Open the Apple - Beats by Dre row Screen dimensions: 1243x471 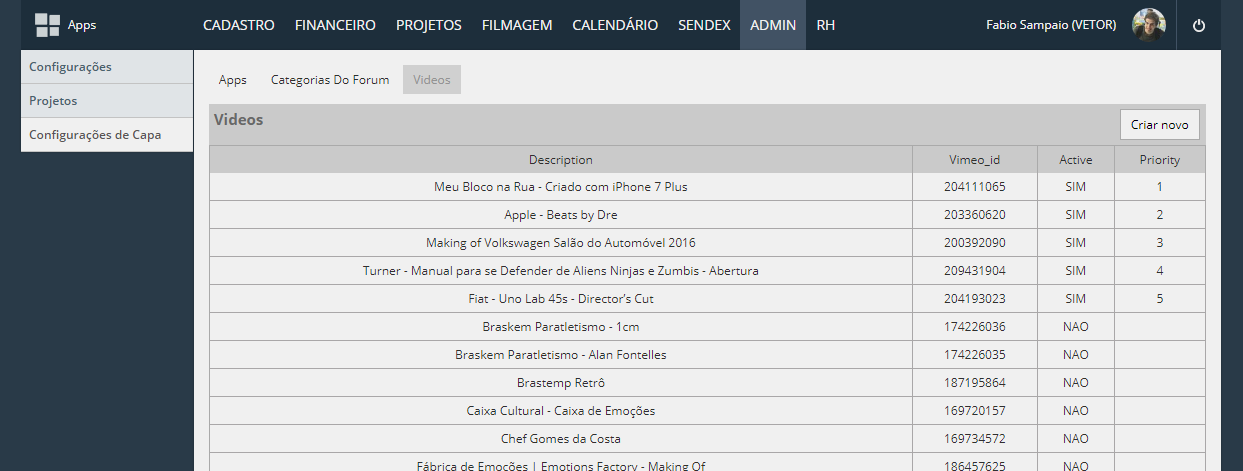(560, 215)
